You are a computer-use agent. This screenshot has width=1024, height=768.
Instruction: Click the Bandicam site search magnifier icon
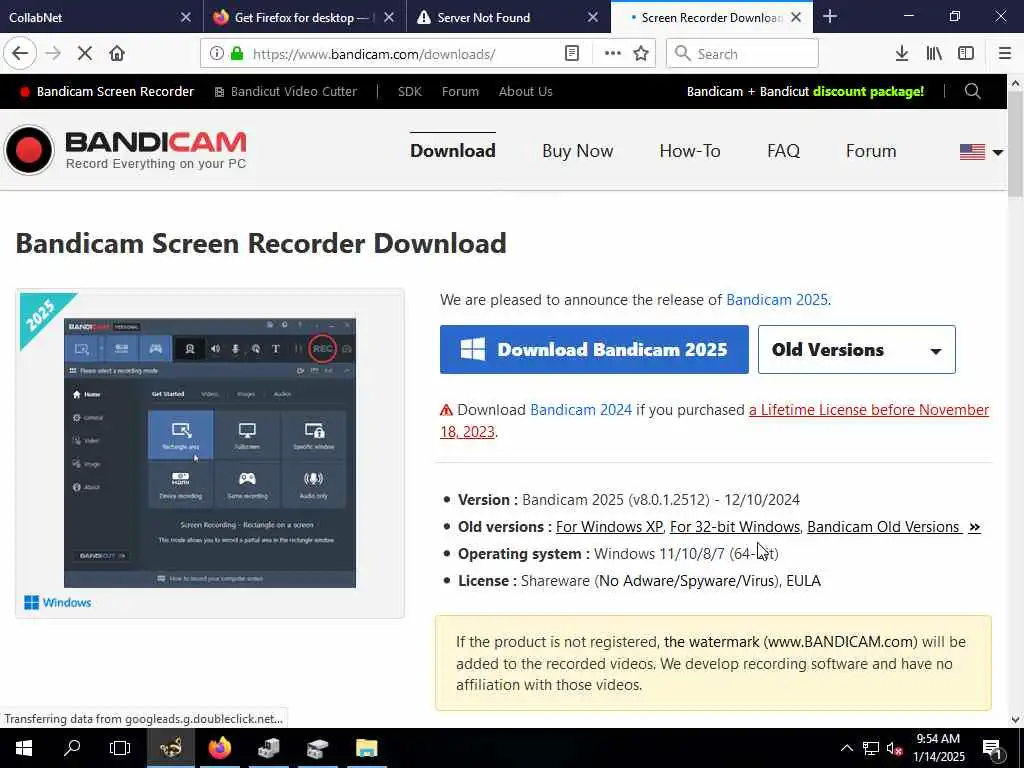(972, 91)
